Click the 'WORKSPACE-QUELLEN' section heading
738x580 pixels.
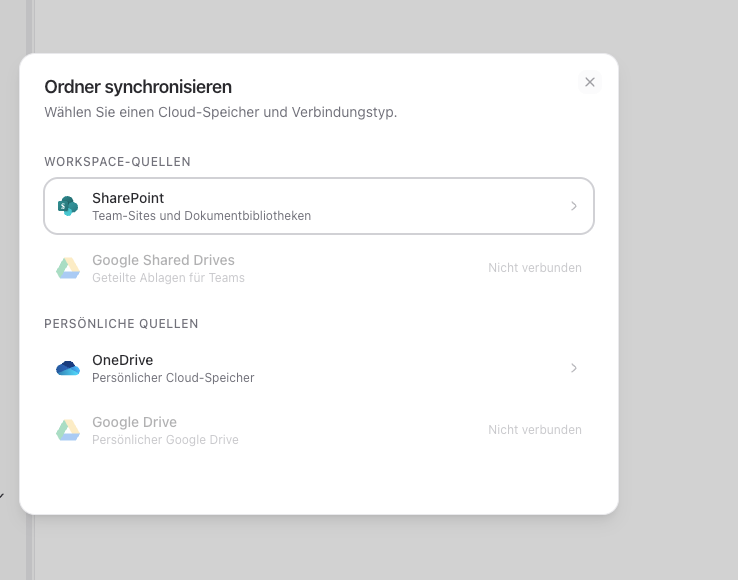tap(117, 162)
